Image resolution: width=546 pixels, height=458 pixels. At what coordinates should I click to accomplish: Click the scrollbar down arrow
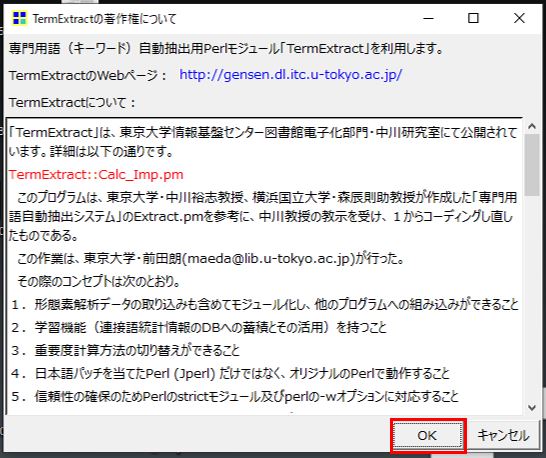pyautogui.click(x=532, y=407)
